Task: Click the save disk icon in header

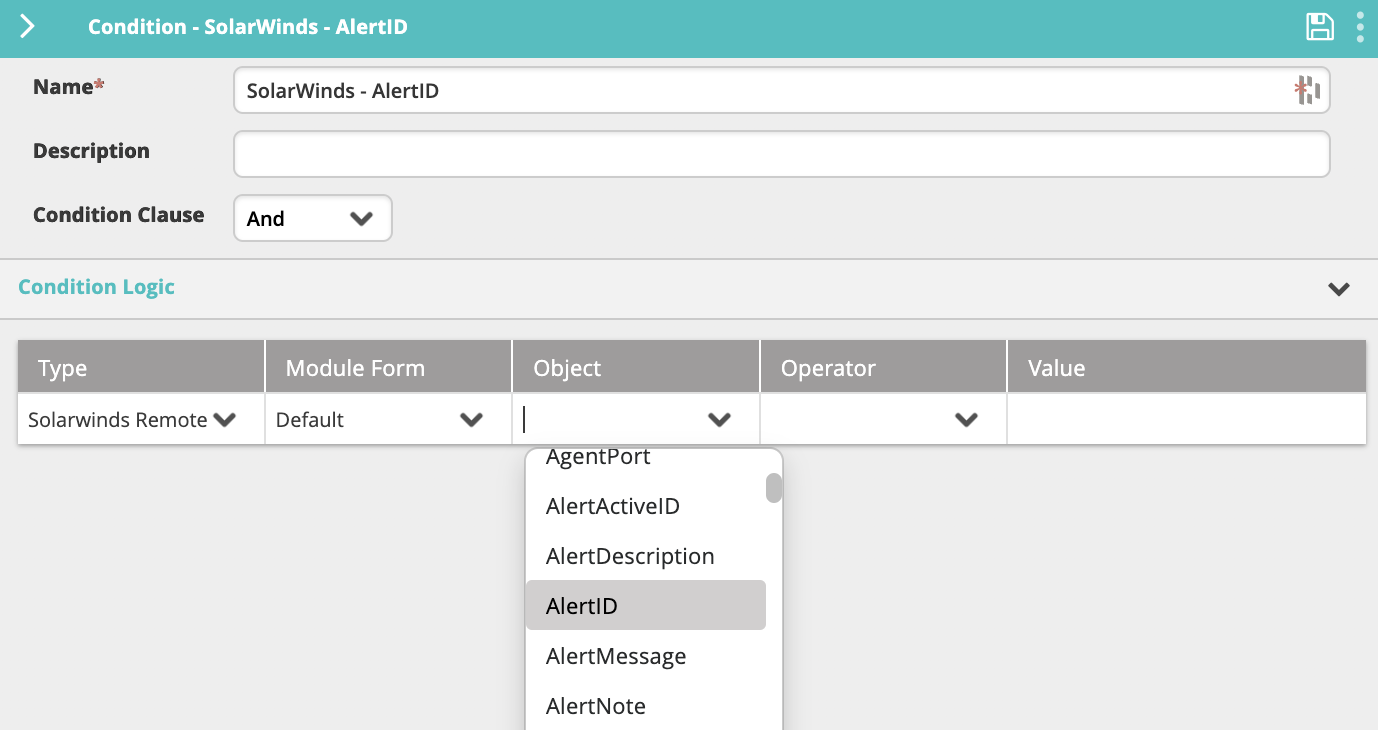Action: click(x=1320, y=27)
